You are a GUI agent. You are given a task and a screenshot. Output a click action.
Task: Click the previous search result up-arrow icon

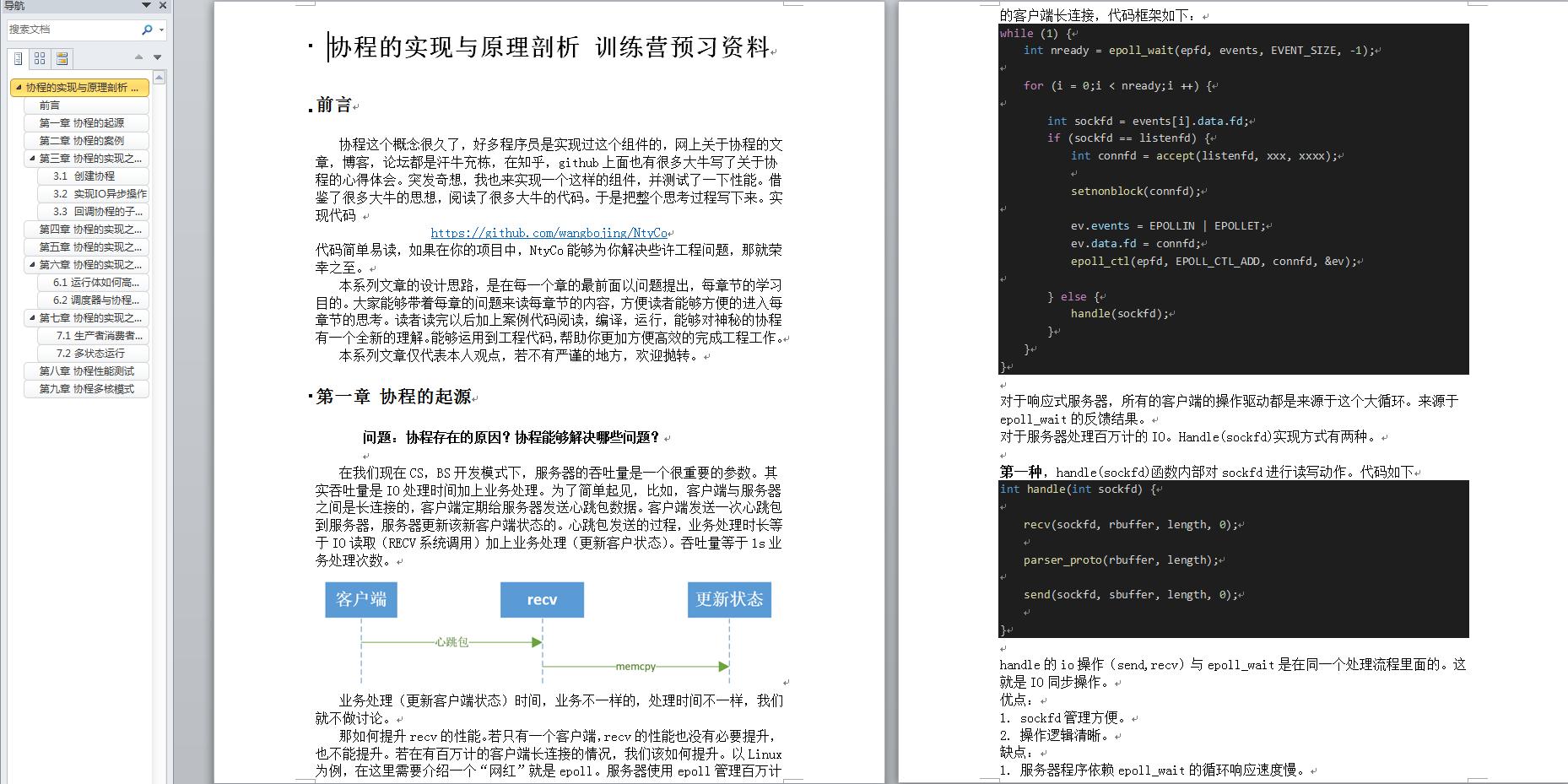point(138,58)
